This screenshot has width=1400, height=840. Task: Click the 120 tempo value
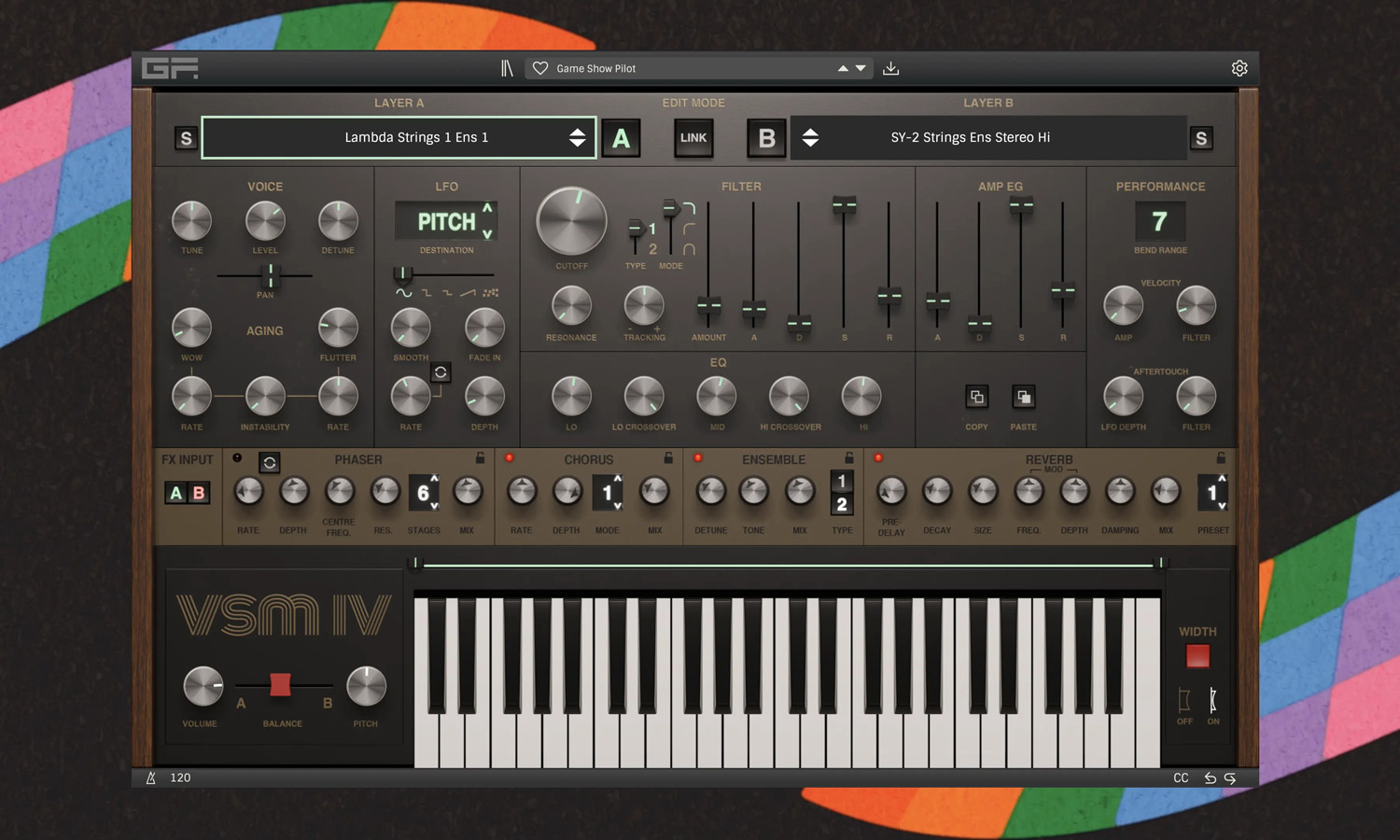coord(180,777)
